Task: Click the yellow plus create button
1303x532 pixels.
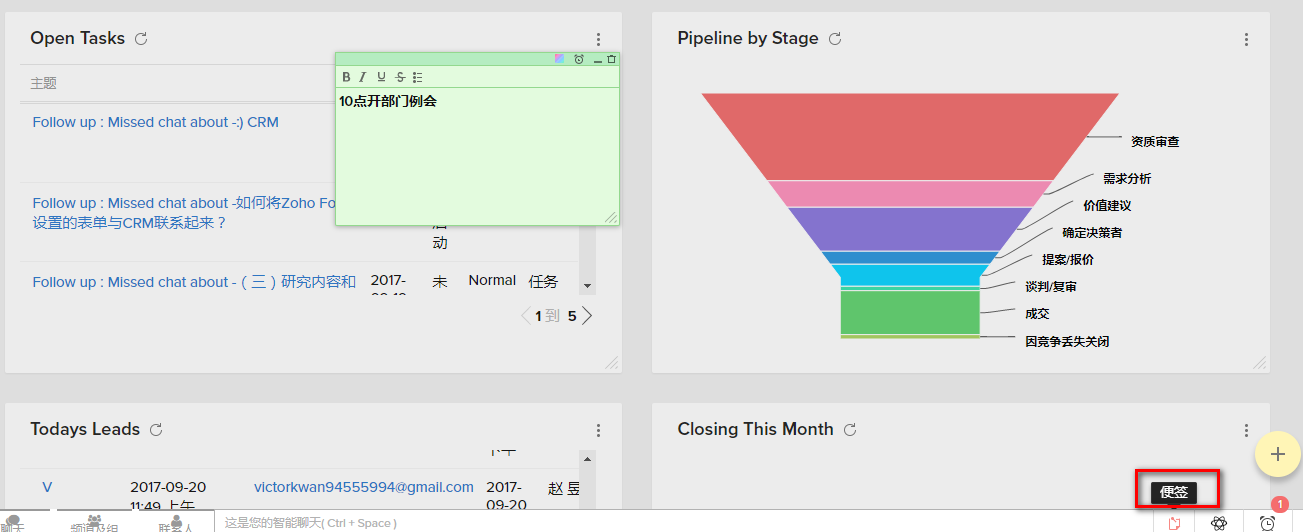Action: click(1277, 454)
